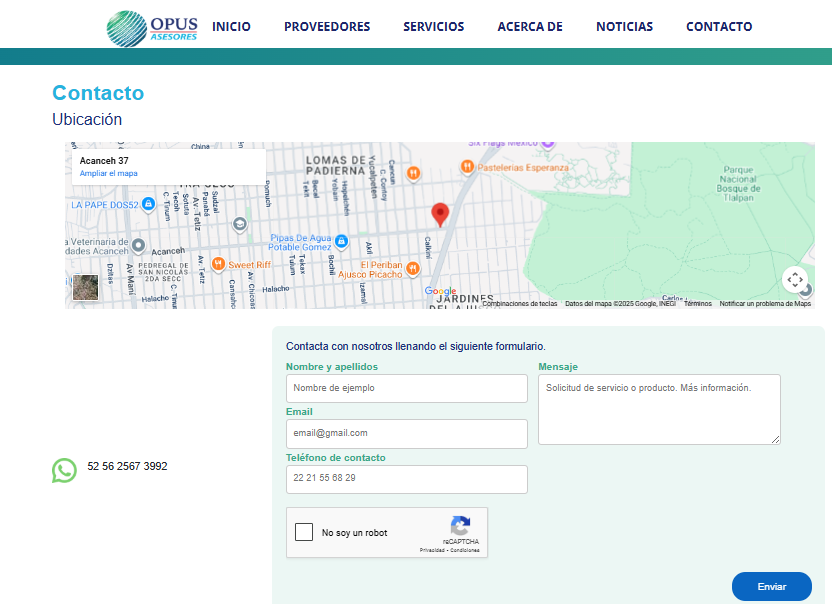Select the red location marker on the map
Viewport: 832px width, 604px height.
pyautogui.click(x=440, y=213)
